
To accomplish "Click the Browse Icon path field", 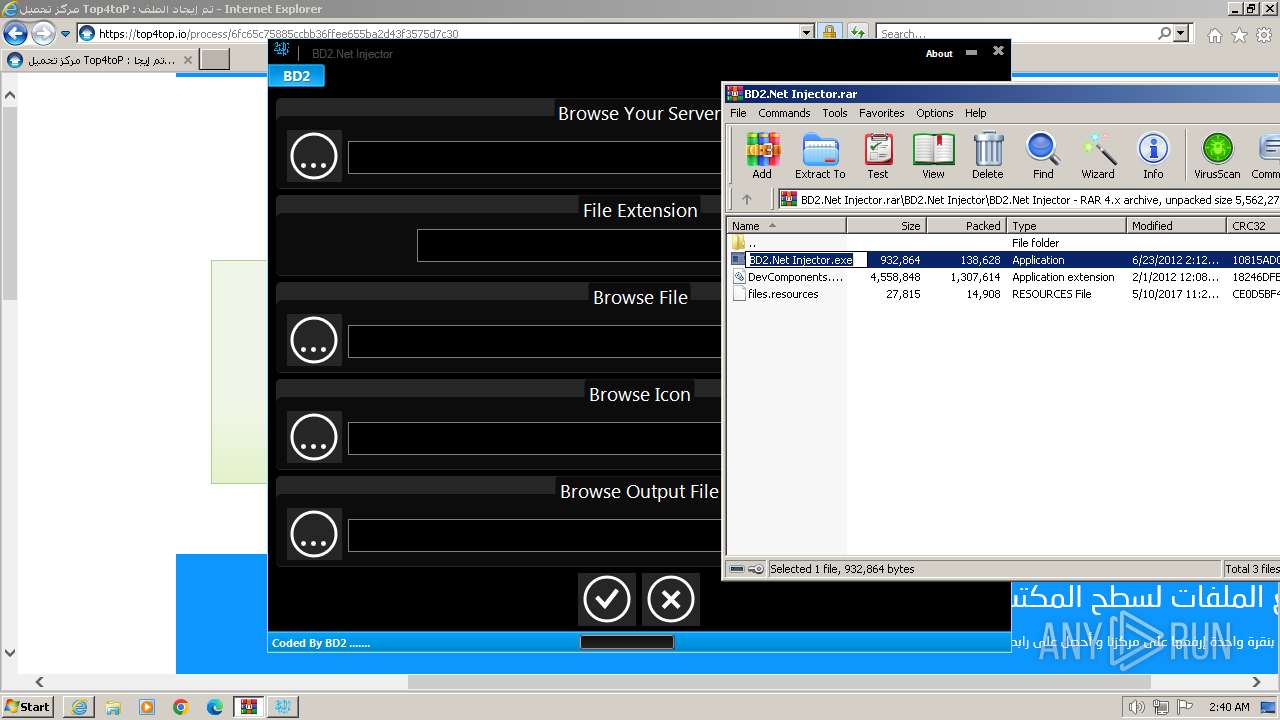I will (534, 439).
